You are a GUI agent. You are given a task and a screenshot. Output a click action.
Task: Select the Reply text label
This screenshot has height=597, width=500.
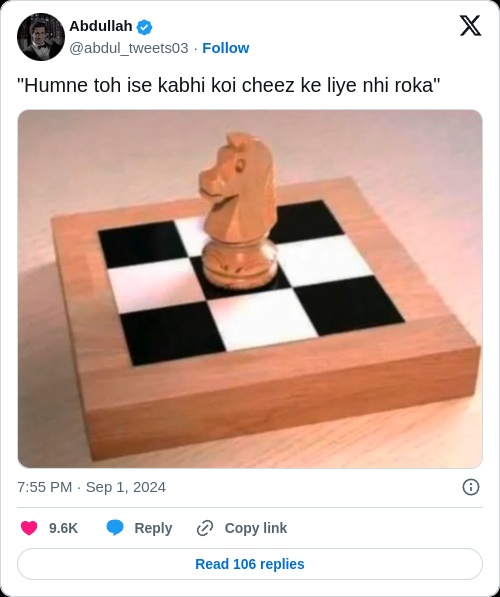(153, 528)
